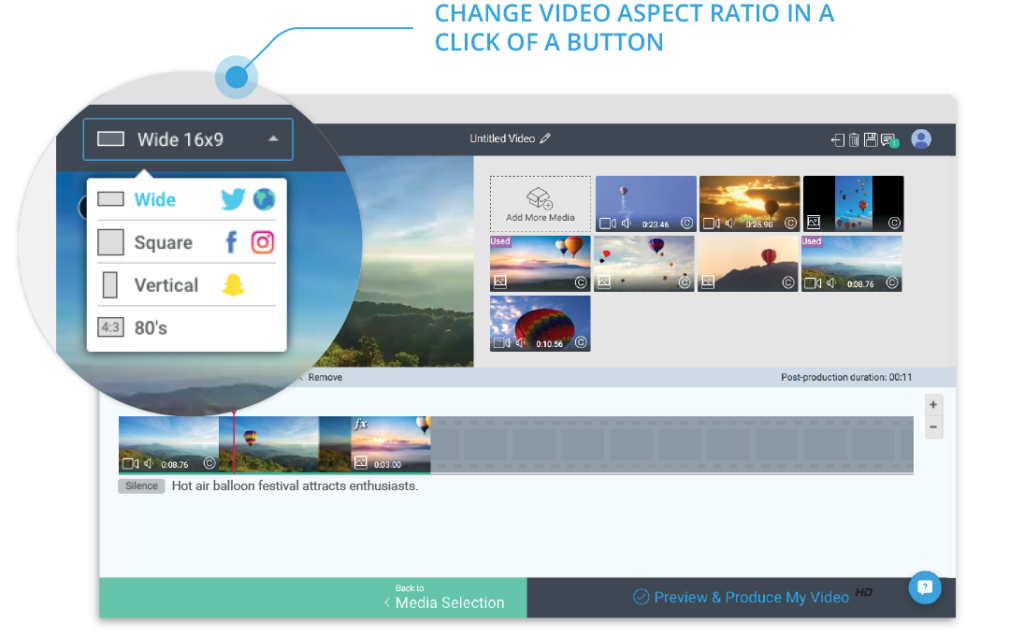Choose the Square aspect ratio option
The width and height of the screenshot is (1024, 637).
coord(186,242)
